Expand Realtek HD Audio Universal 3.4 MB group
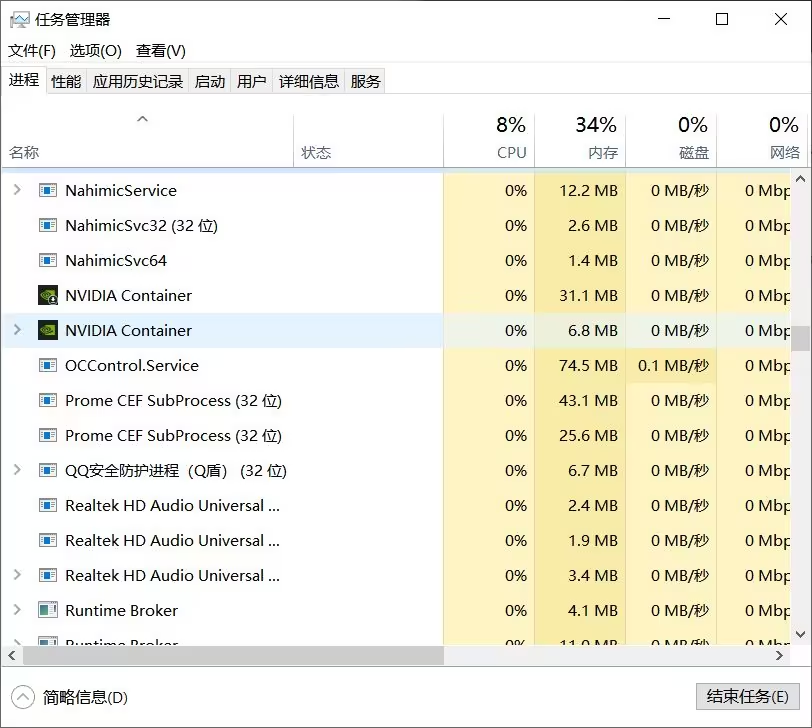812x728 pixels. click(17, 575)
